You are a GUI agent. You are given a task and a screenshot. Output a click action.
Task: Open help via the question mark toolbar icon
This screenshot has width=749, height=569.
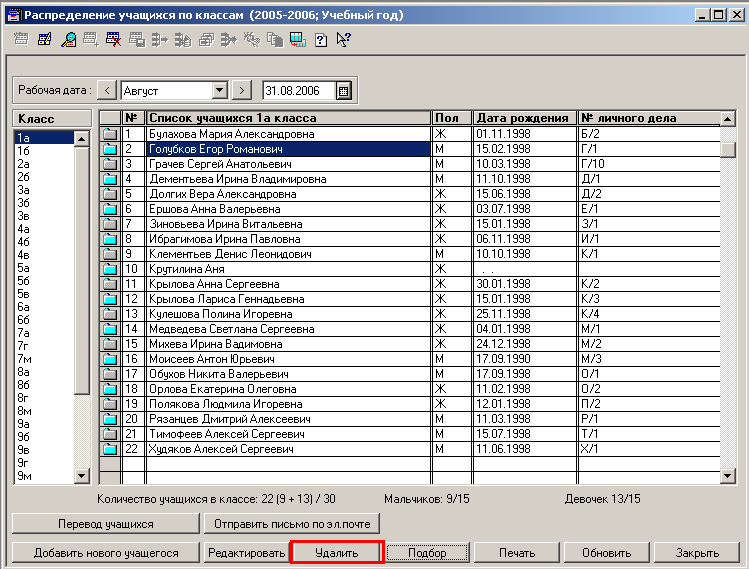(x=320, y=40)
